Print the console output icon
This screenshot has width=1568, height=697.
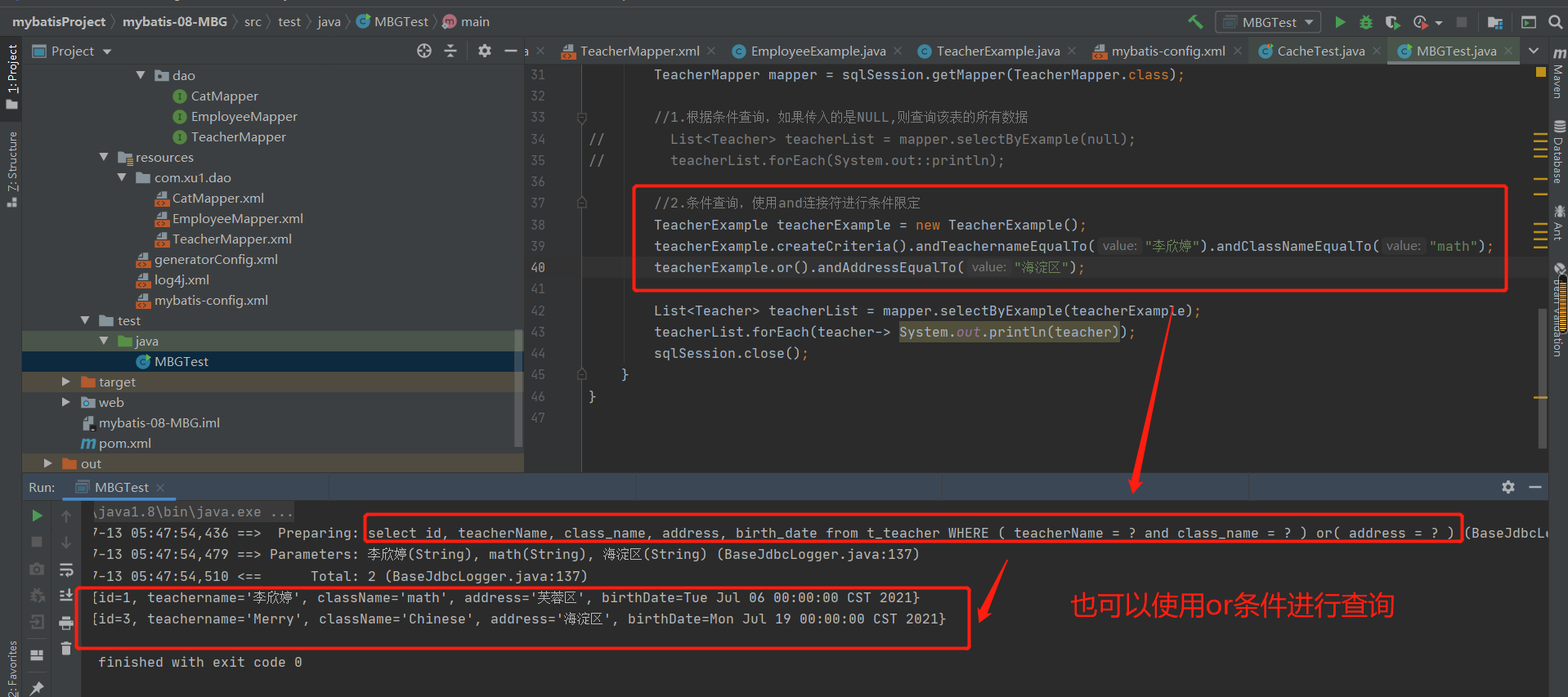pos(66,623)
